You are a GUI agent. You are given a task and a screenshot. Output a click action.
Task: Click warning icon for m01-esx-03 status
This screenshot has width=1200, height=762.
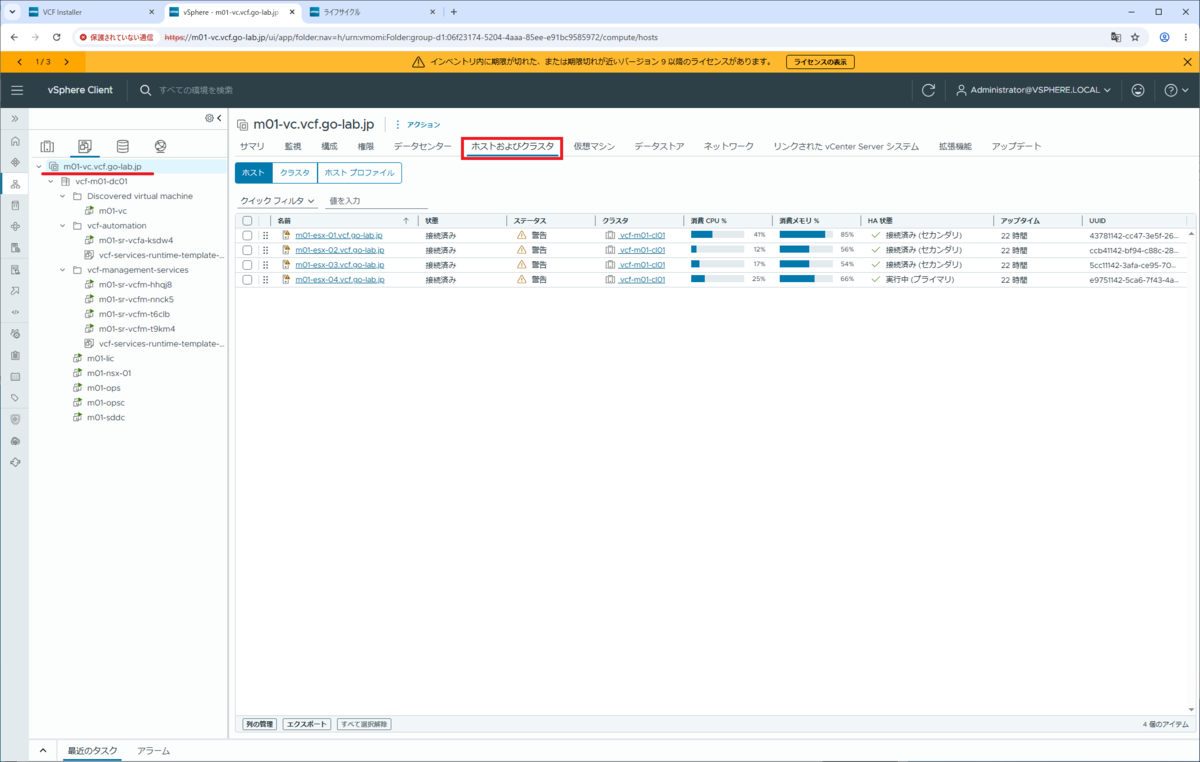coord(521,265)
